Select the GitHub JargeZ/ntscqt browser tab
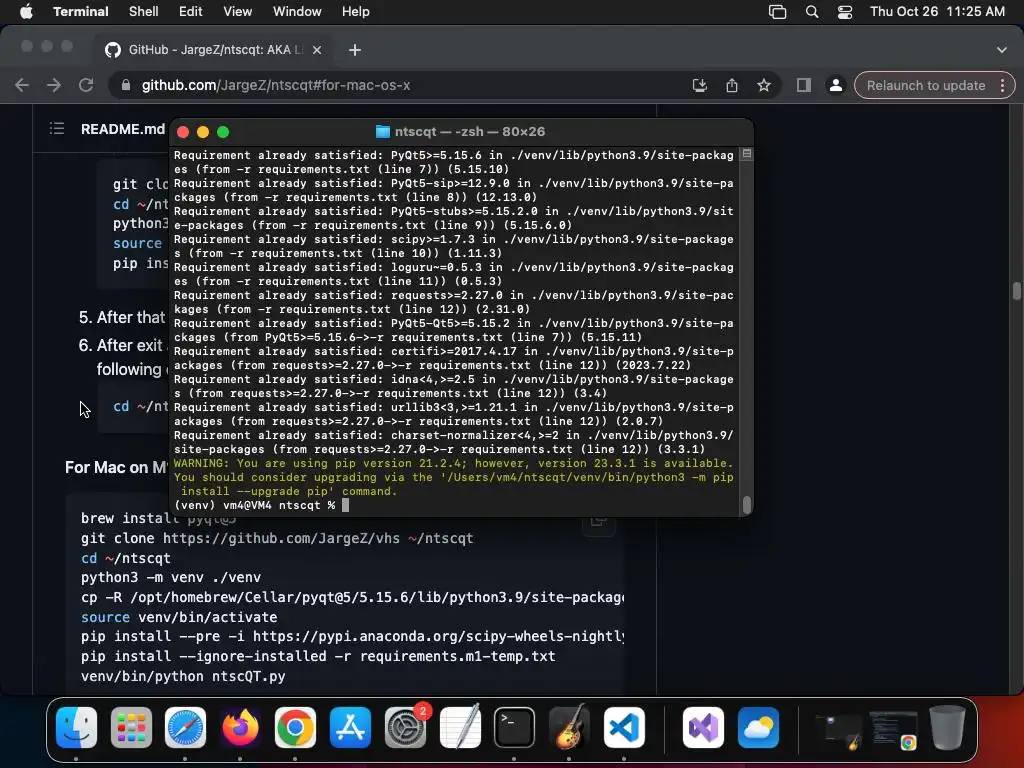Viewport: 1024px width, 768px height. click(x=214, y=50)
